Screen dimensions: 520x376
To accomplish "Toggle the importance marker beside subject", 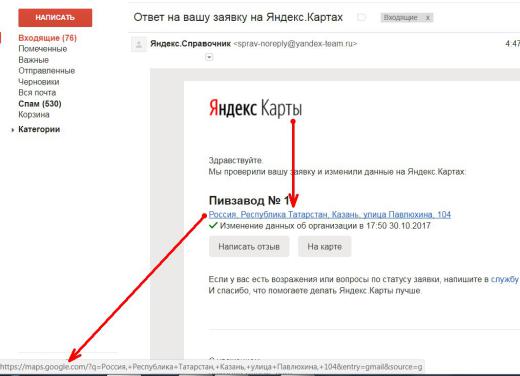I will tap(361, 17).
